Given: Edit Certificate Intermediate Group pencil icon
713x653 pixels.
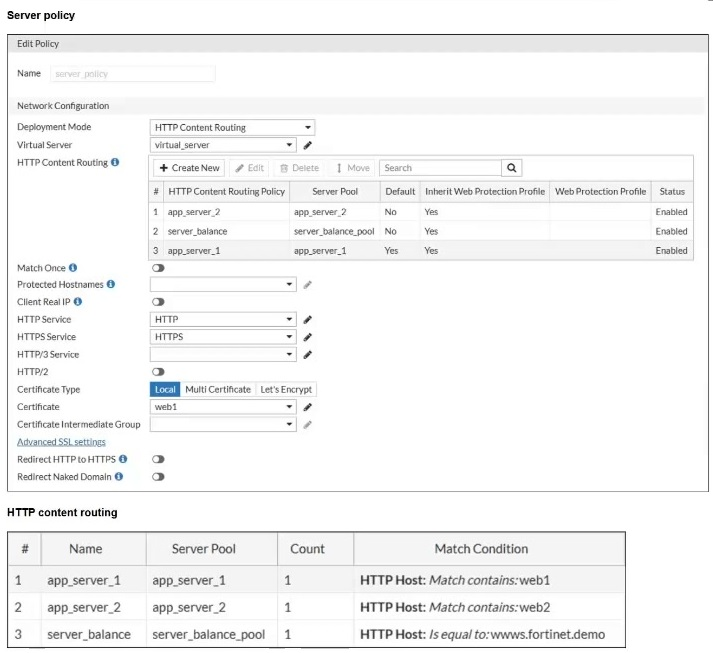Looking at the screenshot, I should [x=307, y=425].
